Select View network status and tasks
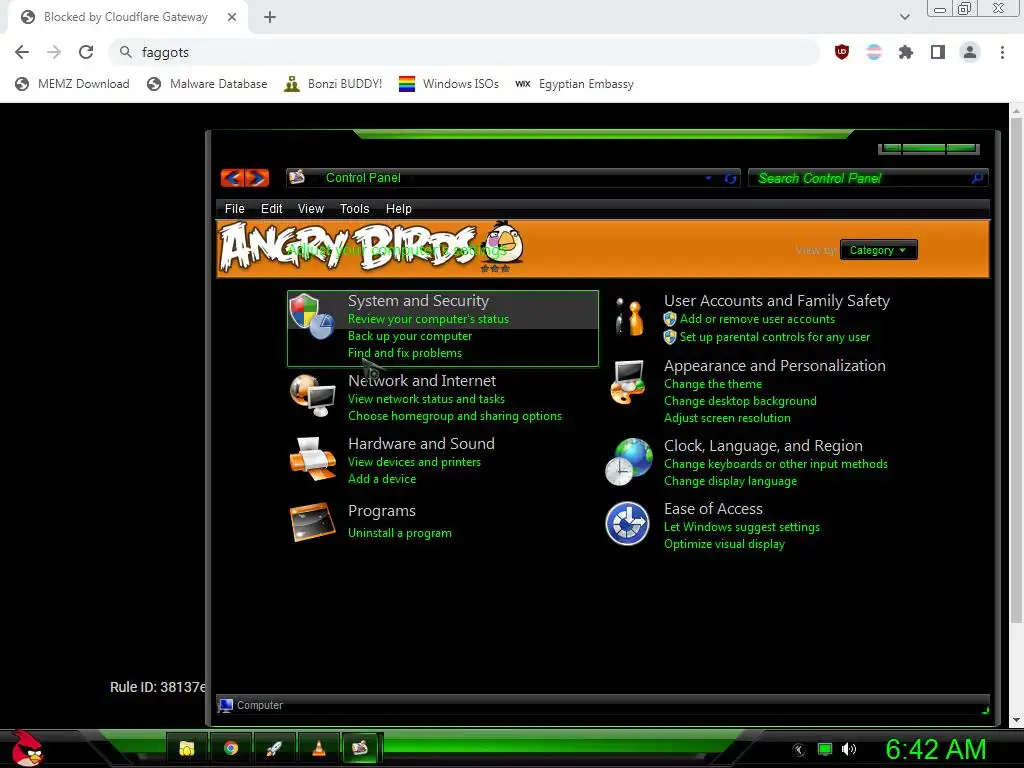The image size is (1024, 768). [426, 398]
